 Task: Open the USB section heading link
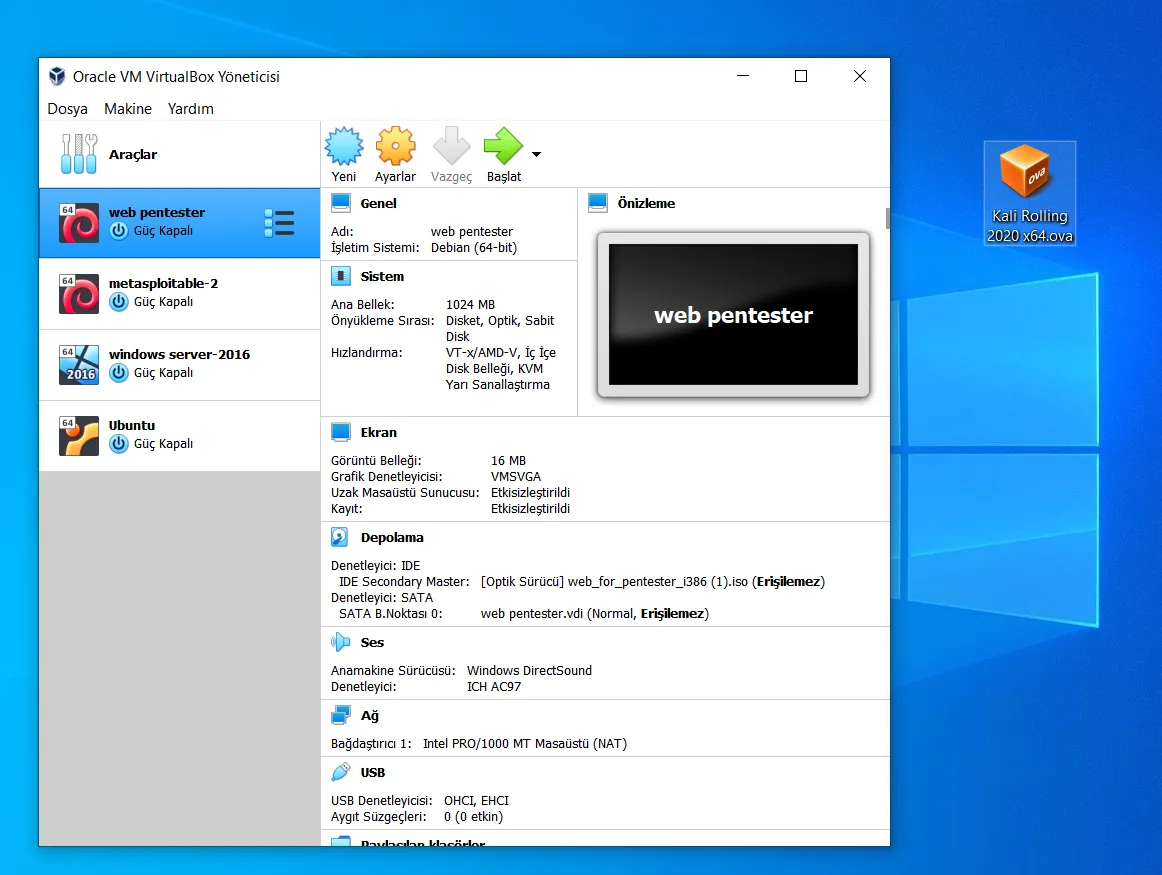(x=373, y=773)
